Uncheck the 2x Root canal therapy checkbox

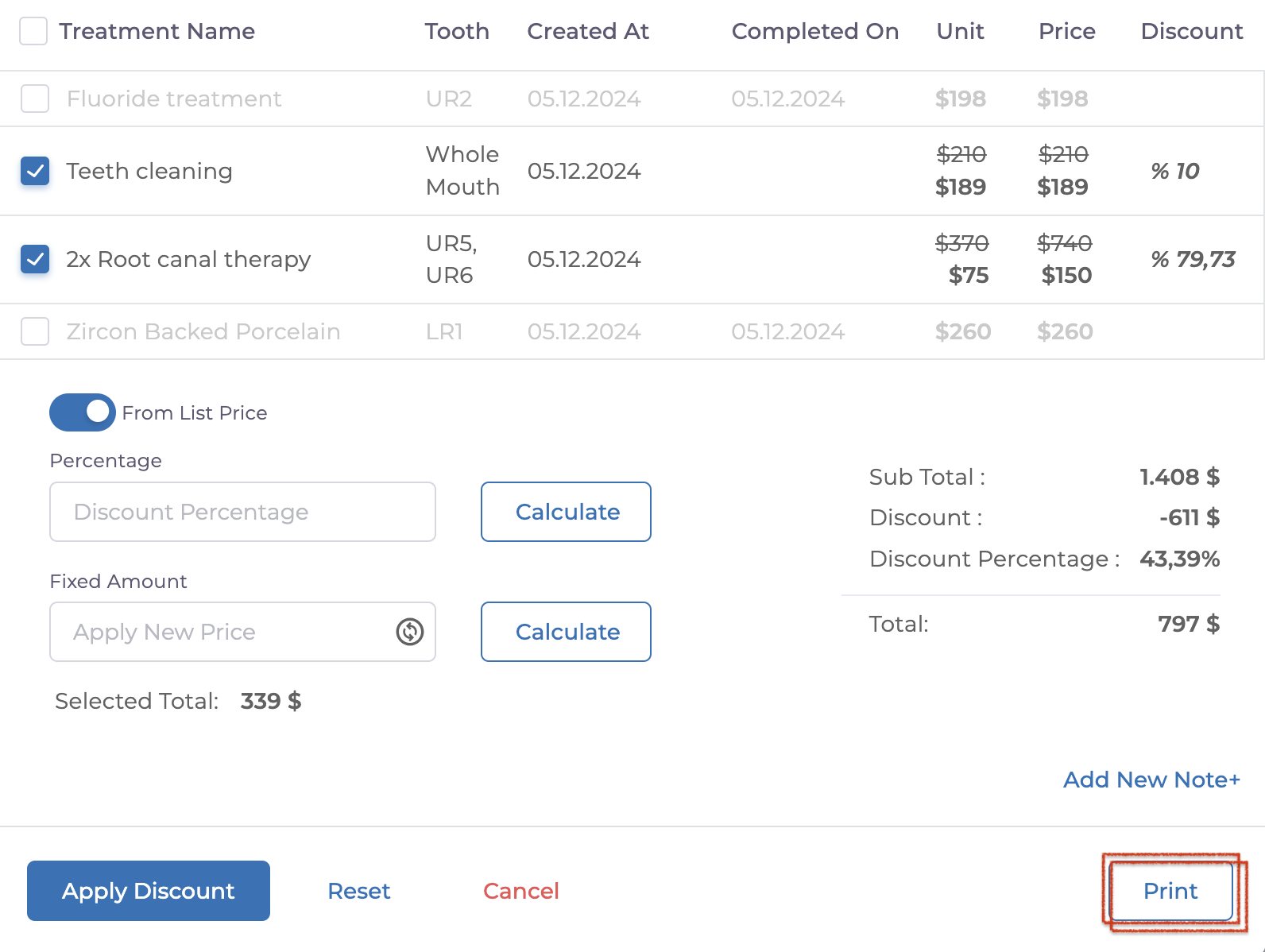tap(35, 259)
